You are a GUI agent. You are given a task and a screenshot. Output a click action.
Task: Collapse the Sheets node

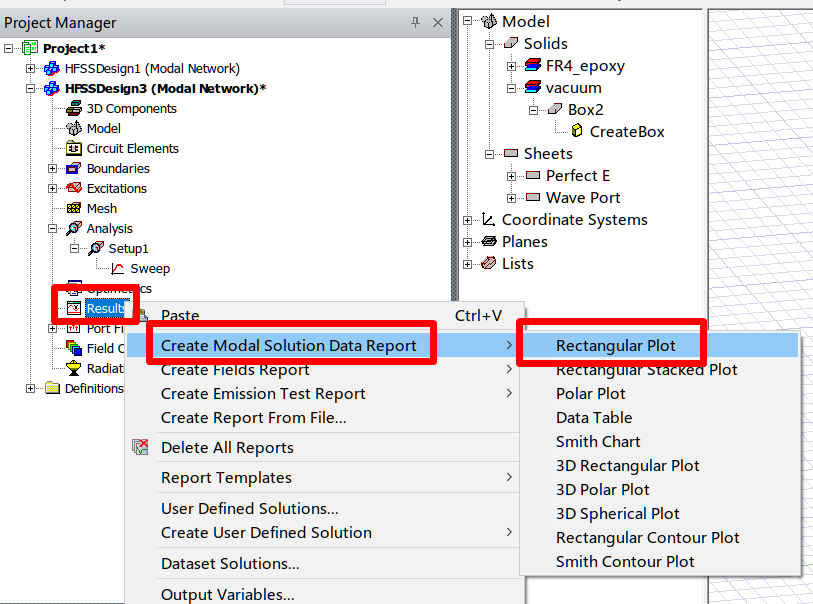(x=489, y=154)
